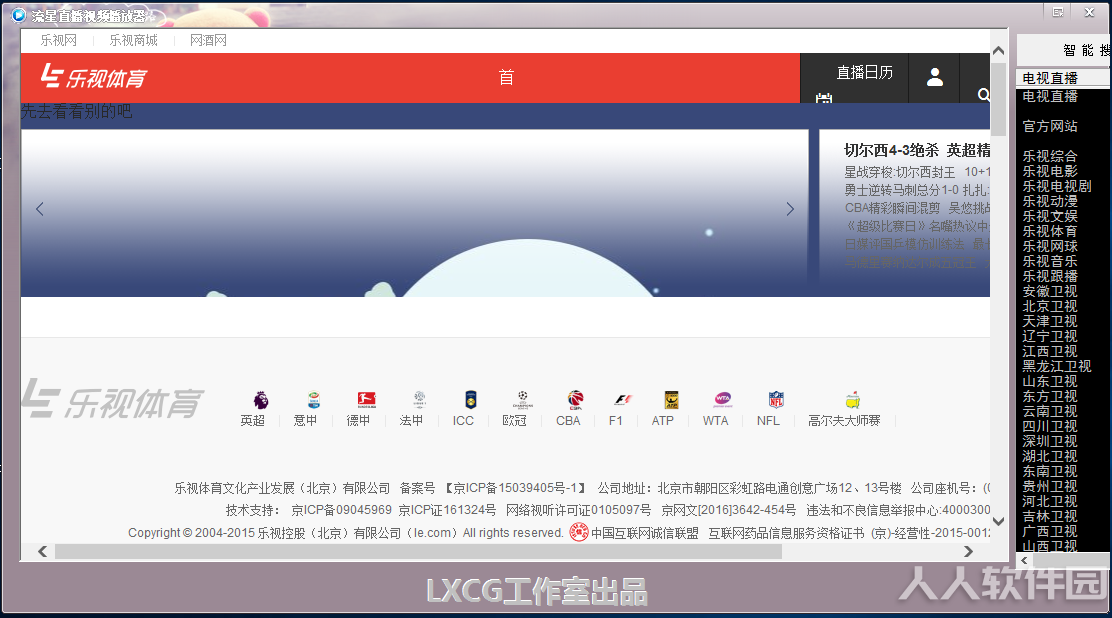Select the 乐视电视剧 channel
This screenshot has height=618, width=1112.
tap(1057, 186)
